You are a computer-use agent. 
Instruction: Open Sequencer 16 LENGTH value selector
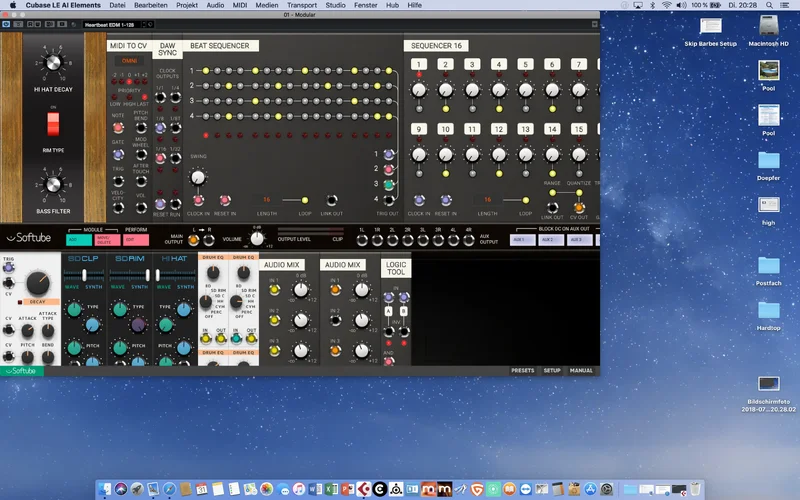487,200
